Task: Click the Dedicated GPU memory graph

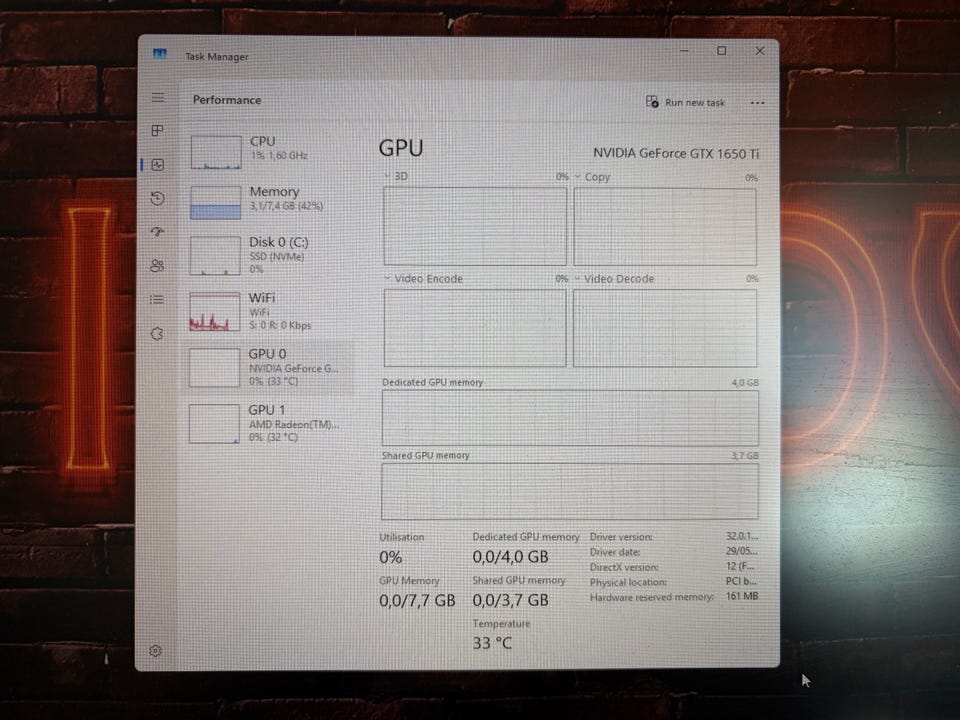Action: [x=570, y=418]
